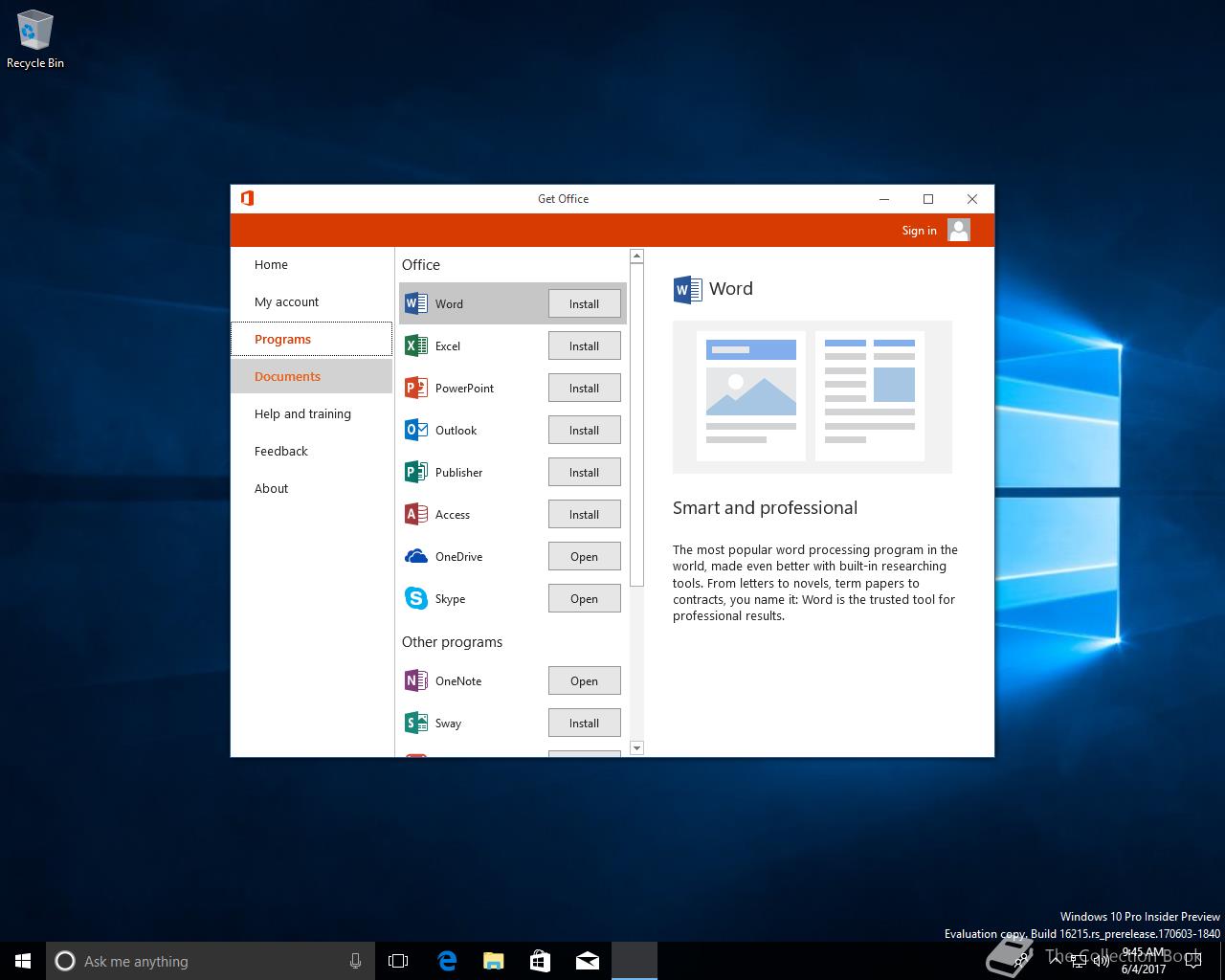Click the Skype icon in the list
1225x980 pixels.
tap(415, 598)
